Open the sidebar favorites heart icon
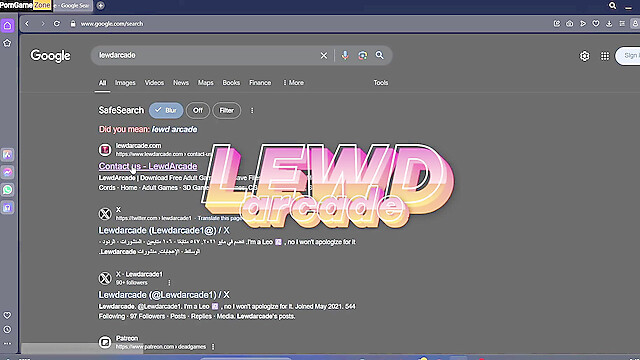This screenshot has width=640, height=360. pyautogui.click(x=7, y=315)
